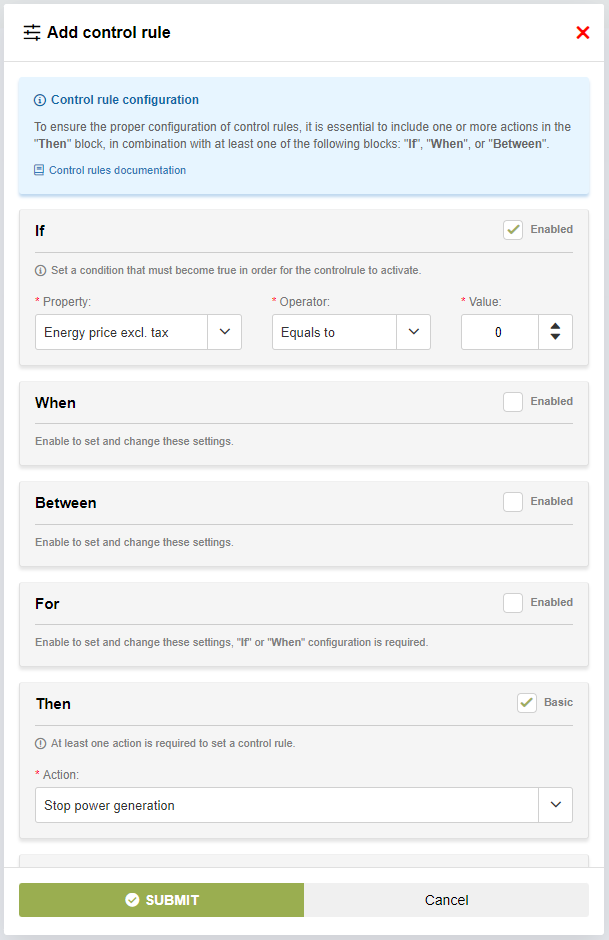Increase Value using the up arrow

555,325
